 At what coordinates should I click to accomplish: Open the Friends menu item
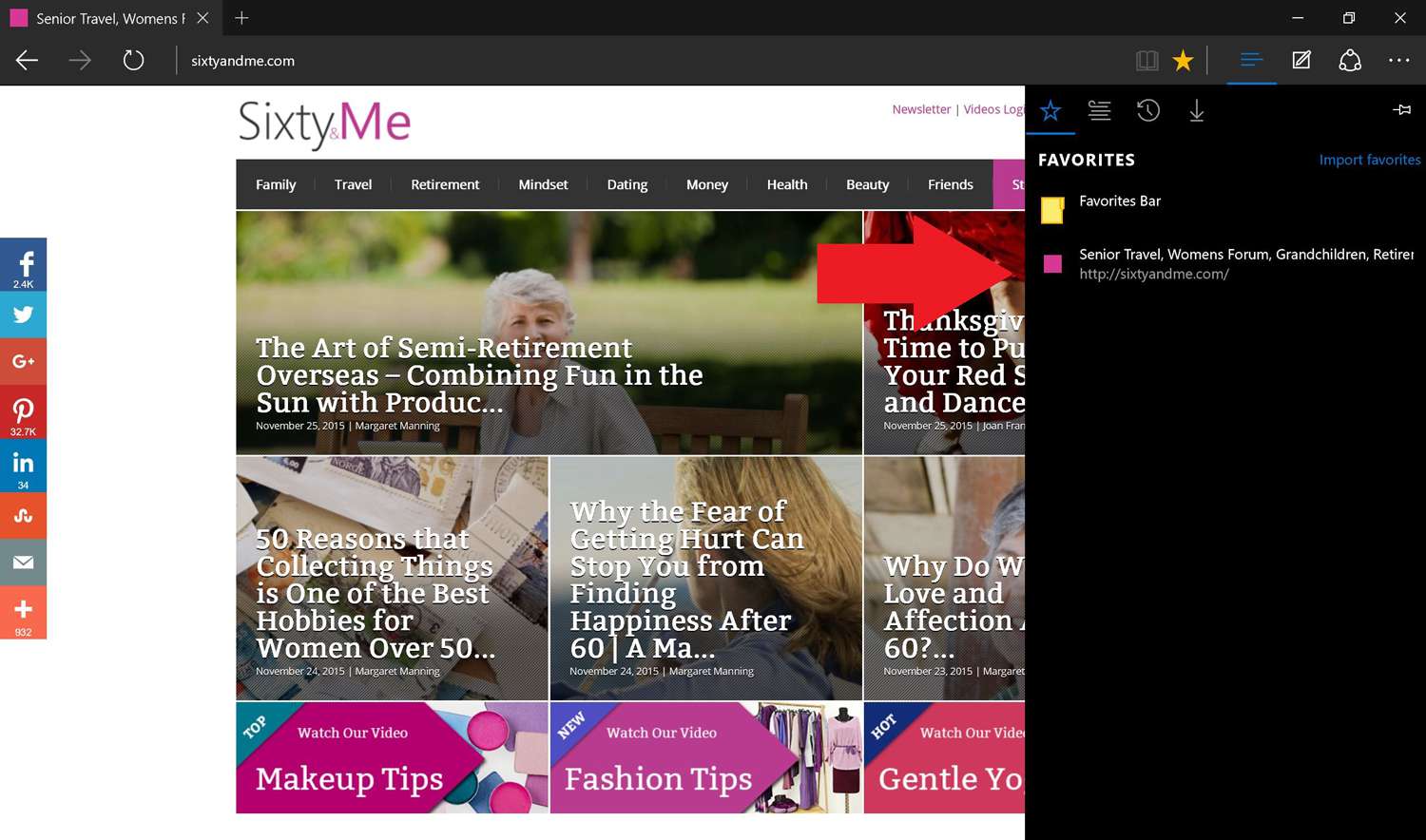click(x=951, y=184)
